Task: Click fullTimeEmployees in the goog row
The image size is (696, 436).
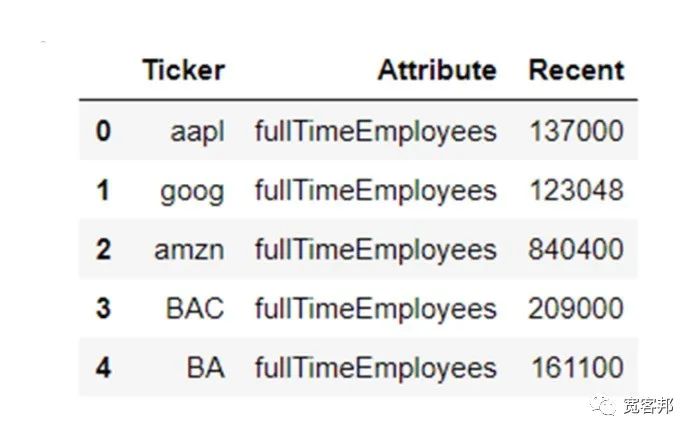Action: click(x=376, y=191)
